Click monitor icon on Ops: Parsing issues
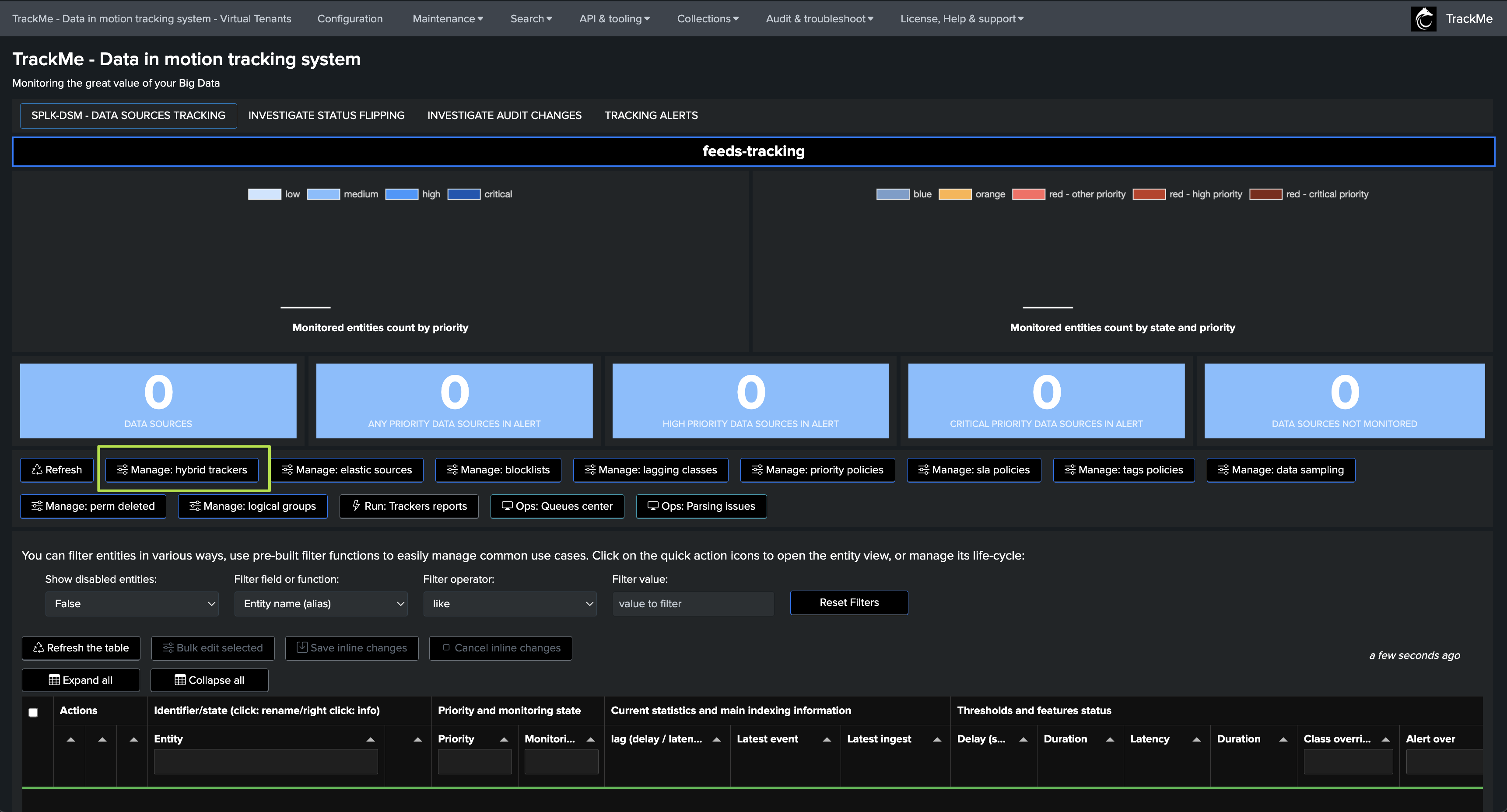This screenshot has width=1507, height=812. pyautogui.click(x=653, y=506)
